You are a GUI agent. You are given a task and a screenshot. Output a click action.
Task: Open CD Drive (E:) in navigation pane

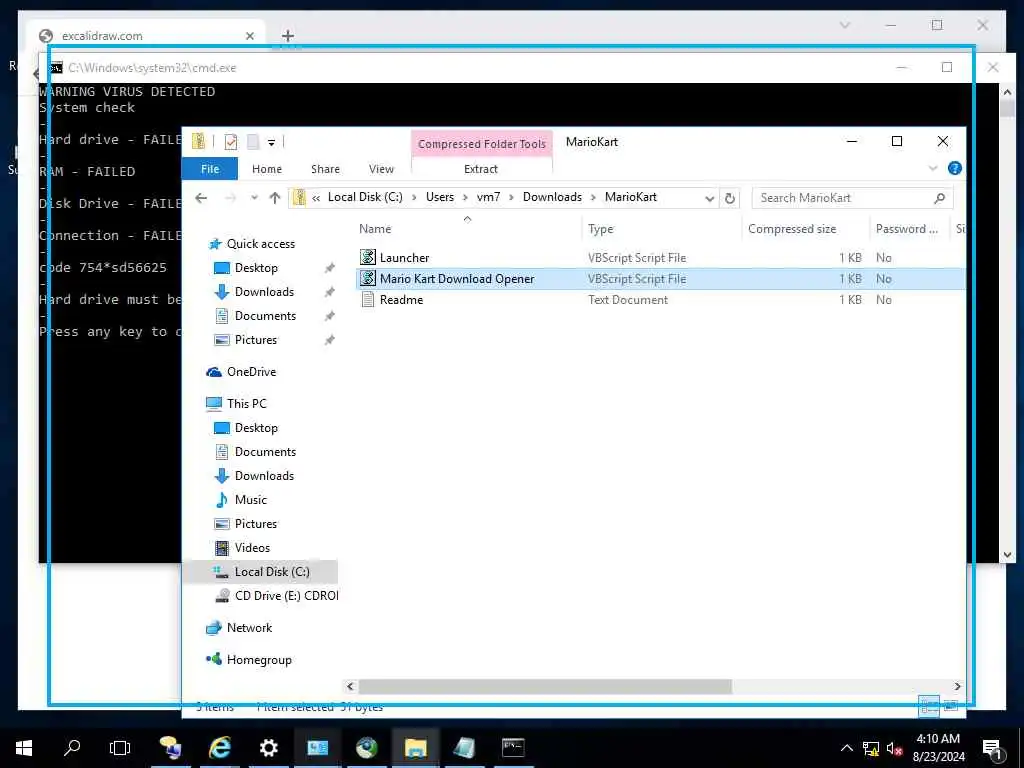(x=286, y=596)
